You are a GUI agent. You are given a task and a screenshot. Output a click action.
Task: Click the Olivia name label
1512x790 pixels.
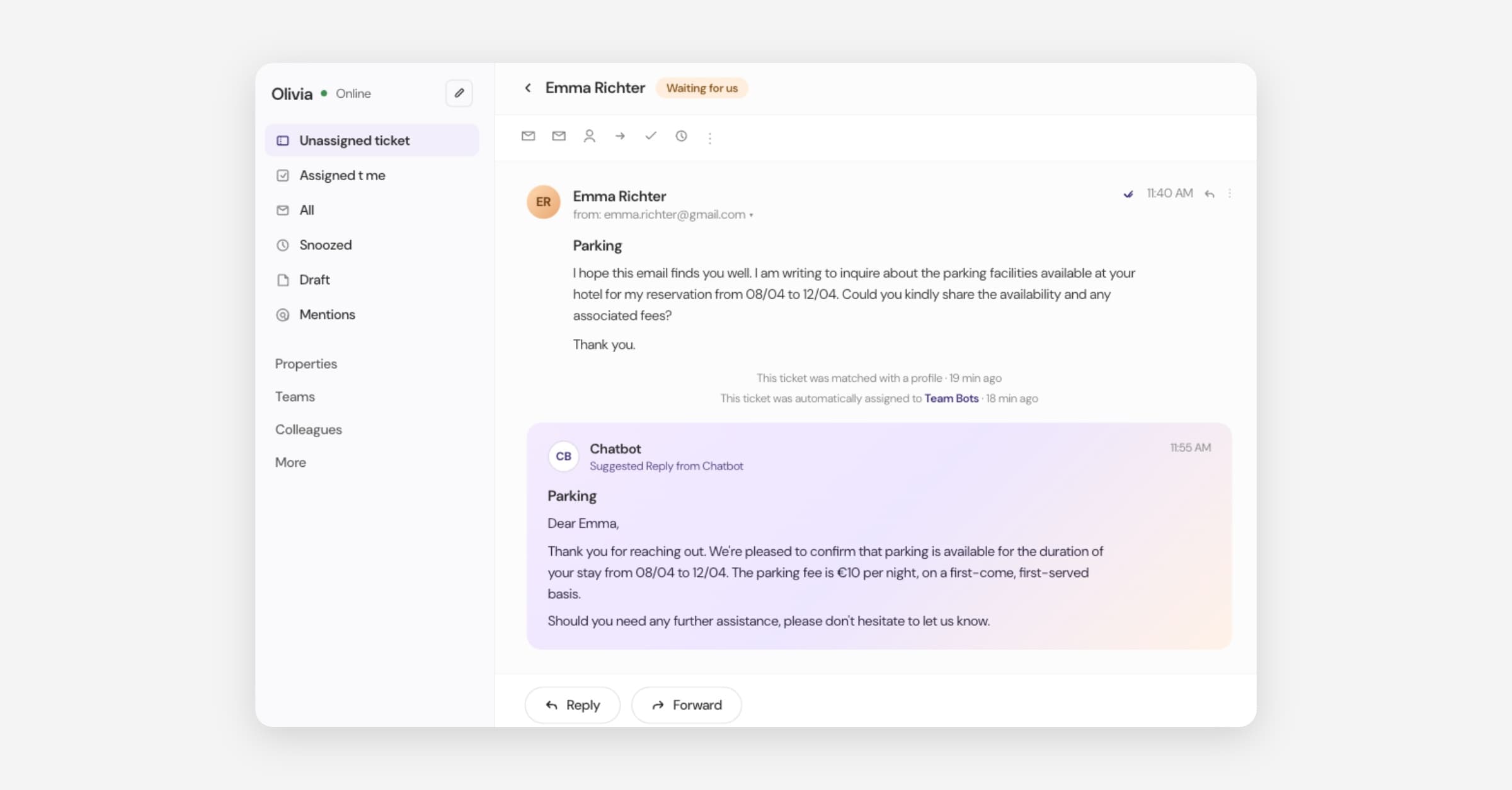(x=292, y=94)
